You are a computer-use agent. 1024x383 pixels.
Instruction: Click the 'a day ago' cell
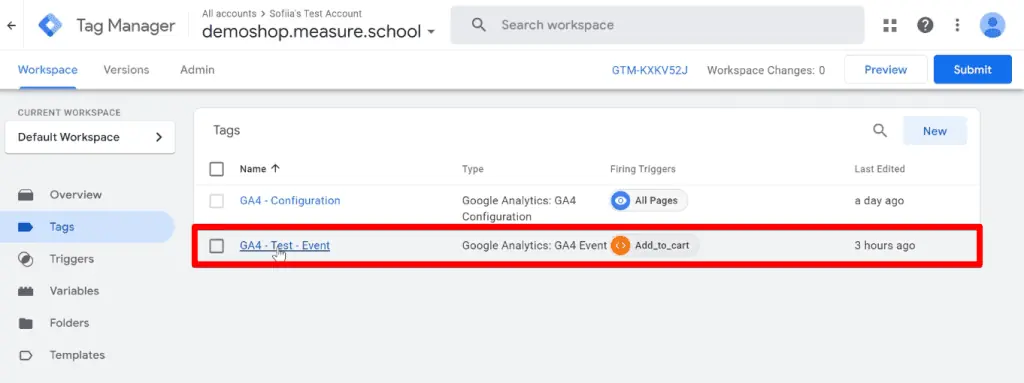tap(879, 201)
